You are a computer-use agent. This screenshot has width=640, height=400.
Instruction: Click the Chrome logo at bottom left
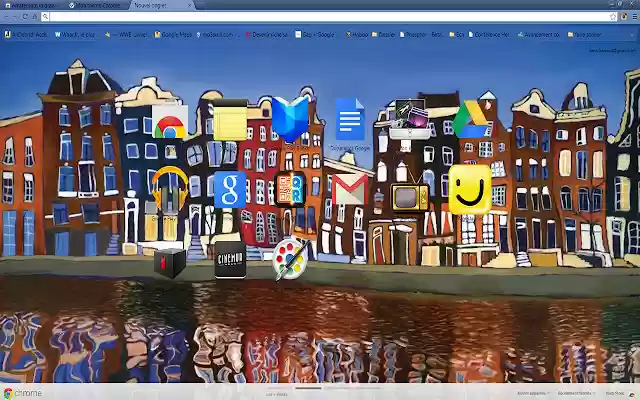tap(23, 393)
